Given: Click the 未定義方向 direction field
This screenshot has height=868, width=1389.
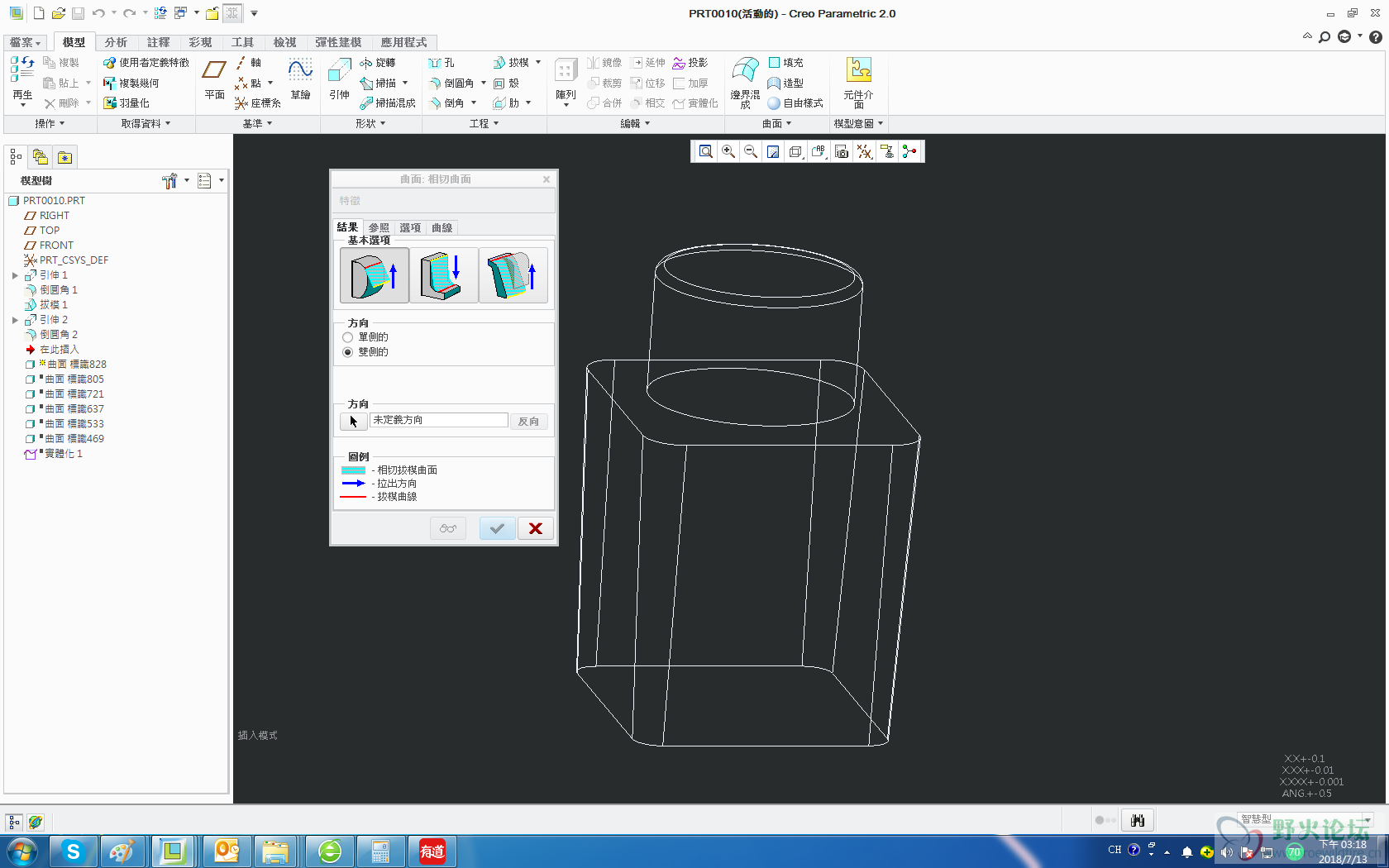Looking at the screenshot, I should coord(439,421).
